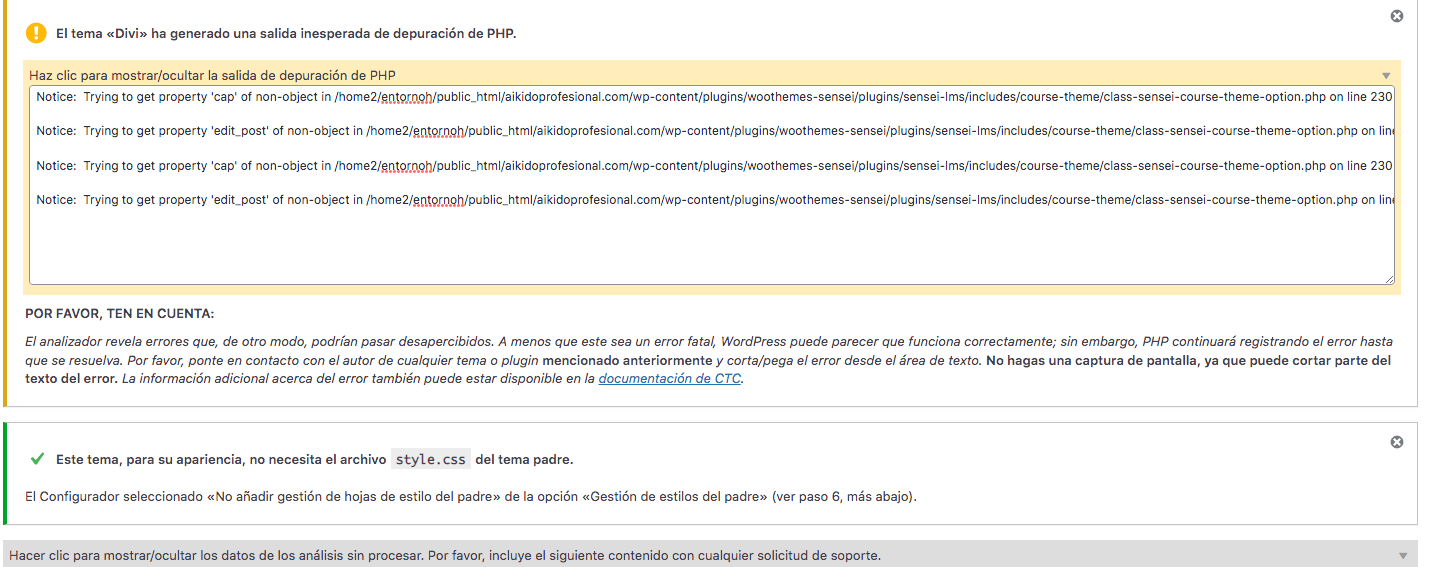Viewport: 1431px width, 567px height.
Task: Dismiss the style.css parent theme notice
Action: (x=1397, y=442)
